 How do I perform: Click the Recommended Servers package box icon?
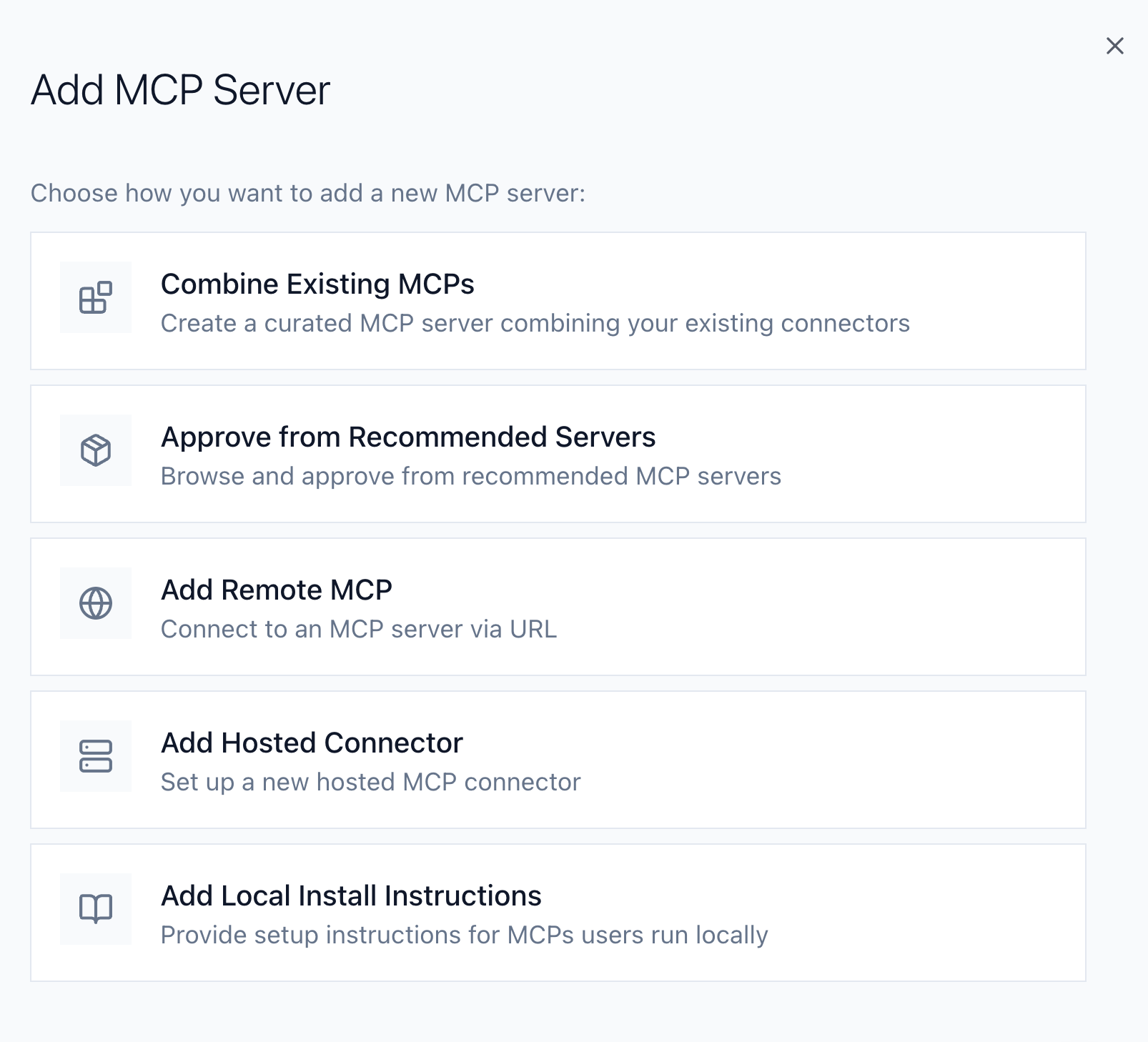coord(96,450)
